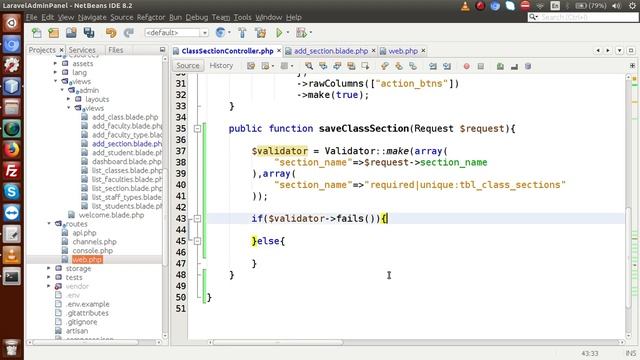Click the Open Project toolbar icon
Image resolution: width=640 pixels, height=360 pixels.
(71, 33)
